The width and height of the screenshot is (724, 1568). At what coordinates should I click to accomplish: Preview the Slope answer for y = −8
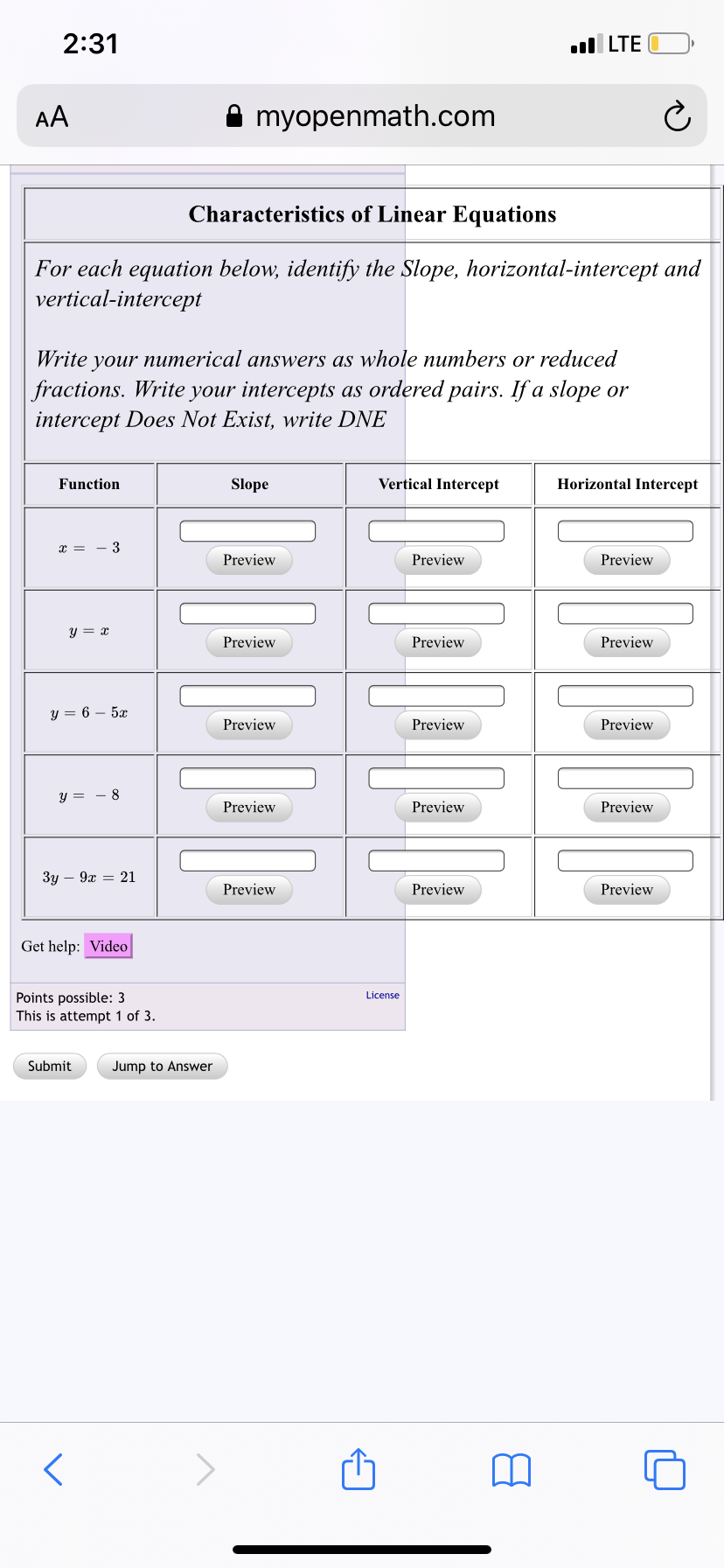coord(249,807)
